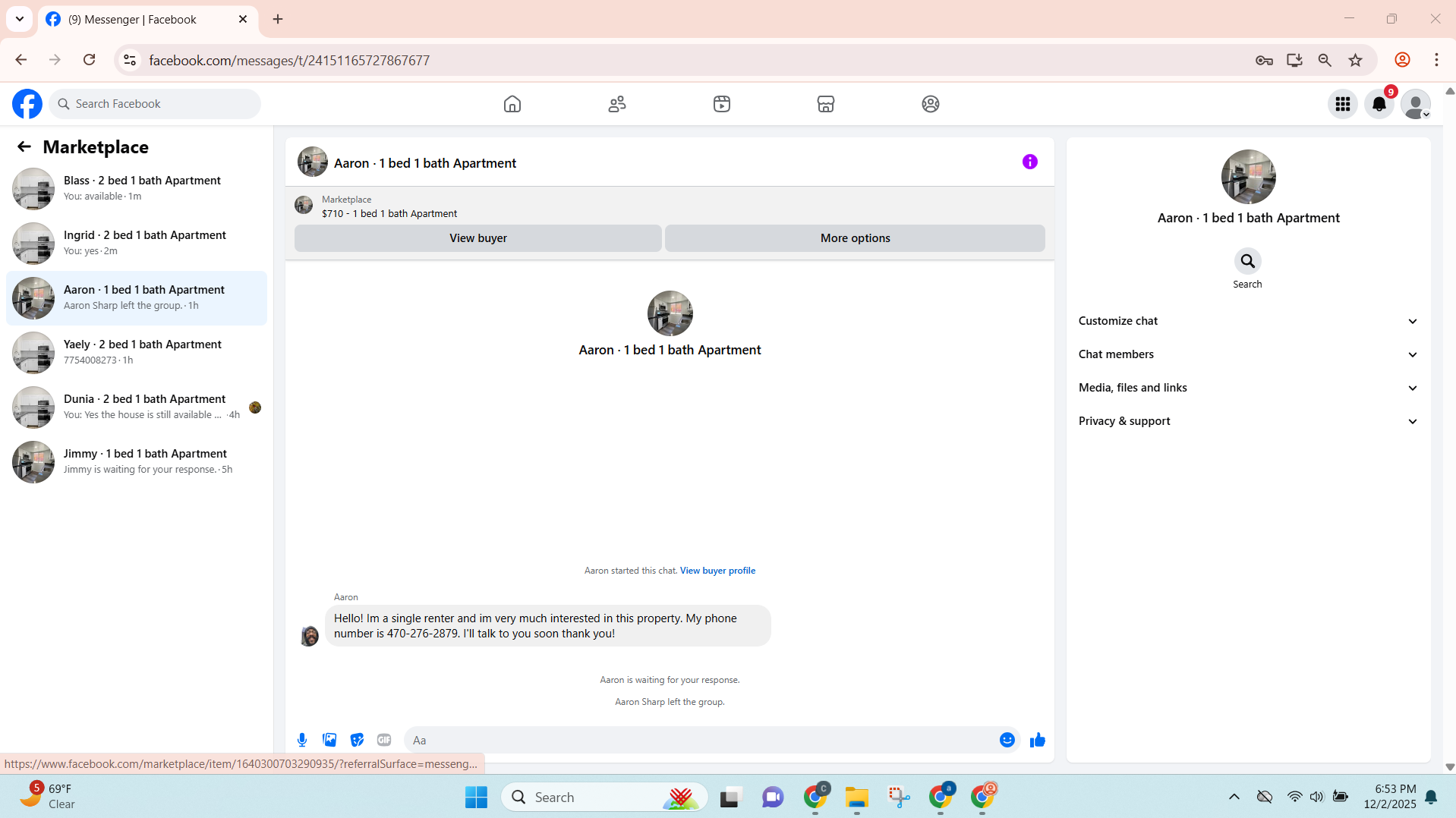Open Ingrid 2 bed 1 bath conversation
This screenshot has width=1456, height=818.
pos(137,243)
